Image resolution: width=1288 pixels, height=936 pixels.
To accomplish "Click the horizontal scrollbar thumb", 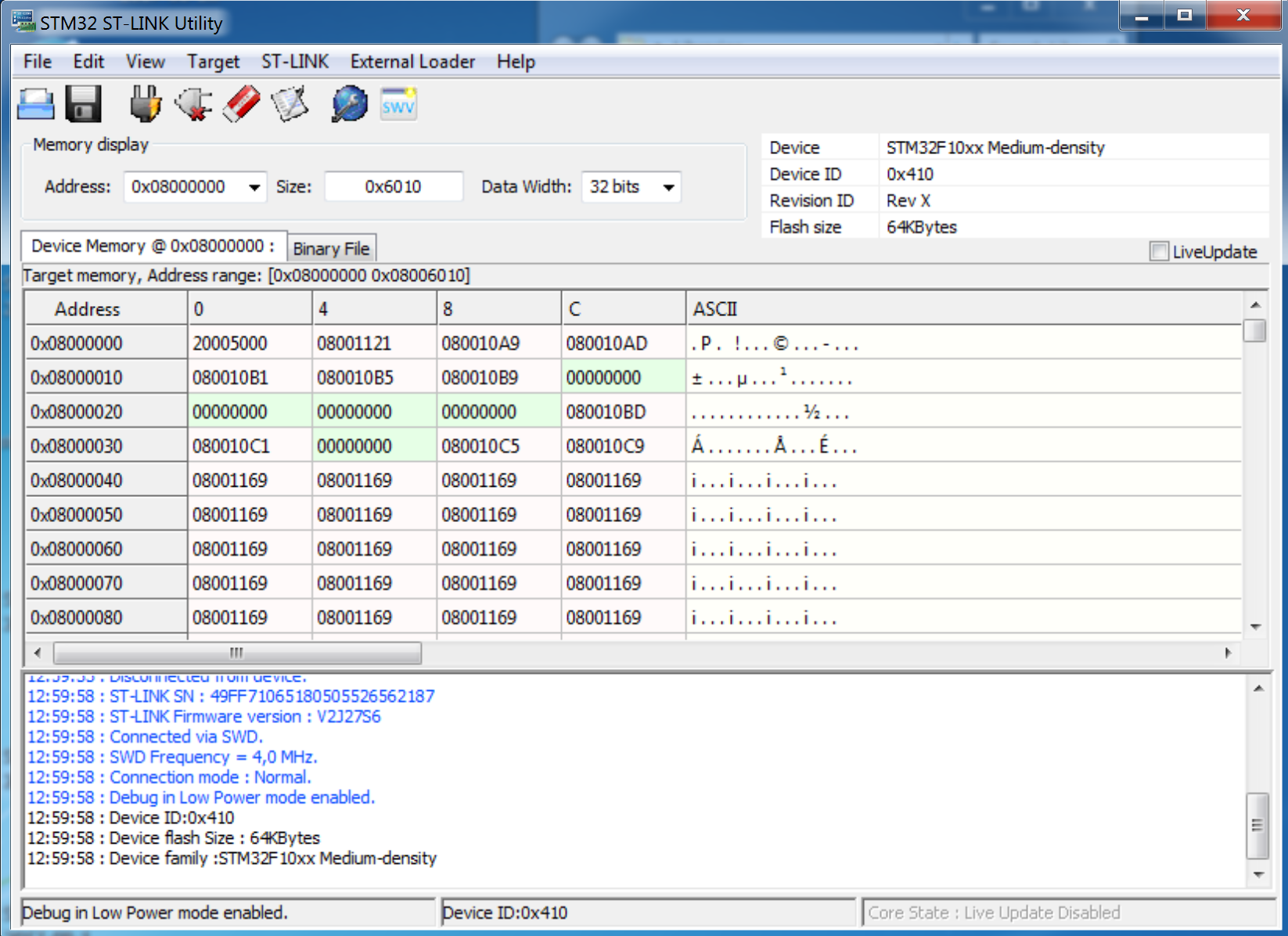I will click(237, 653).
